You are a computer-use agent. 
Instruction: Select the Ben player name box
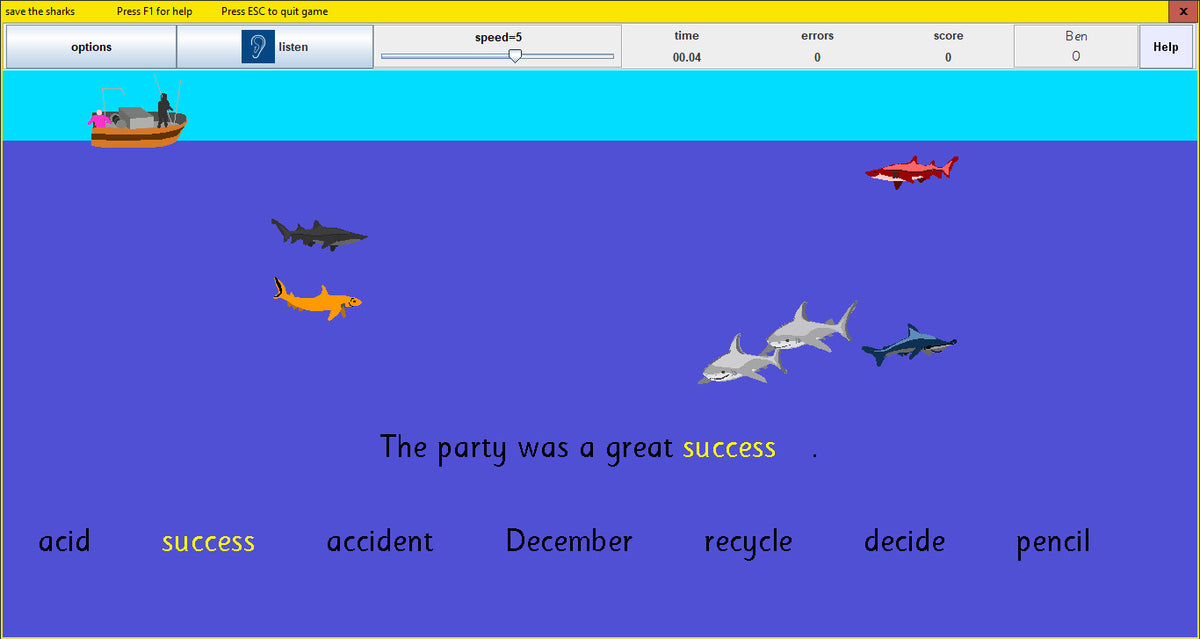[1076, 47]
